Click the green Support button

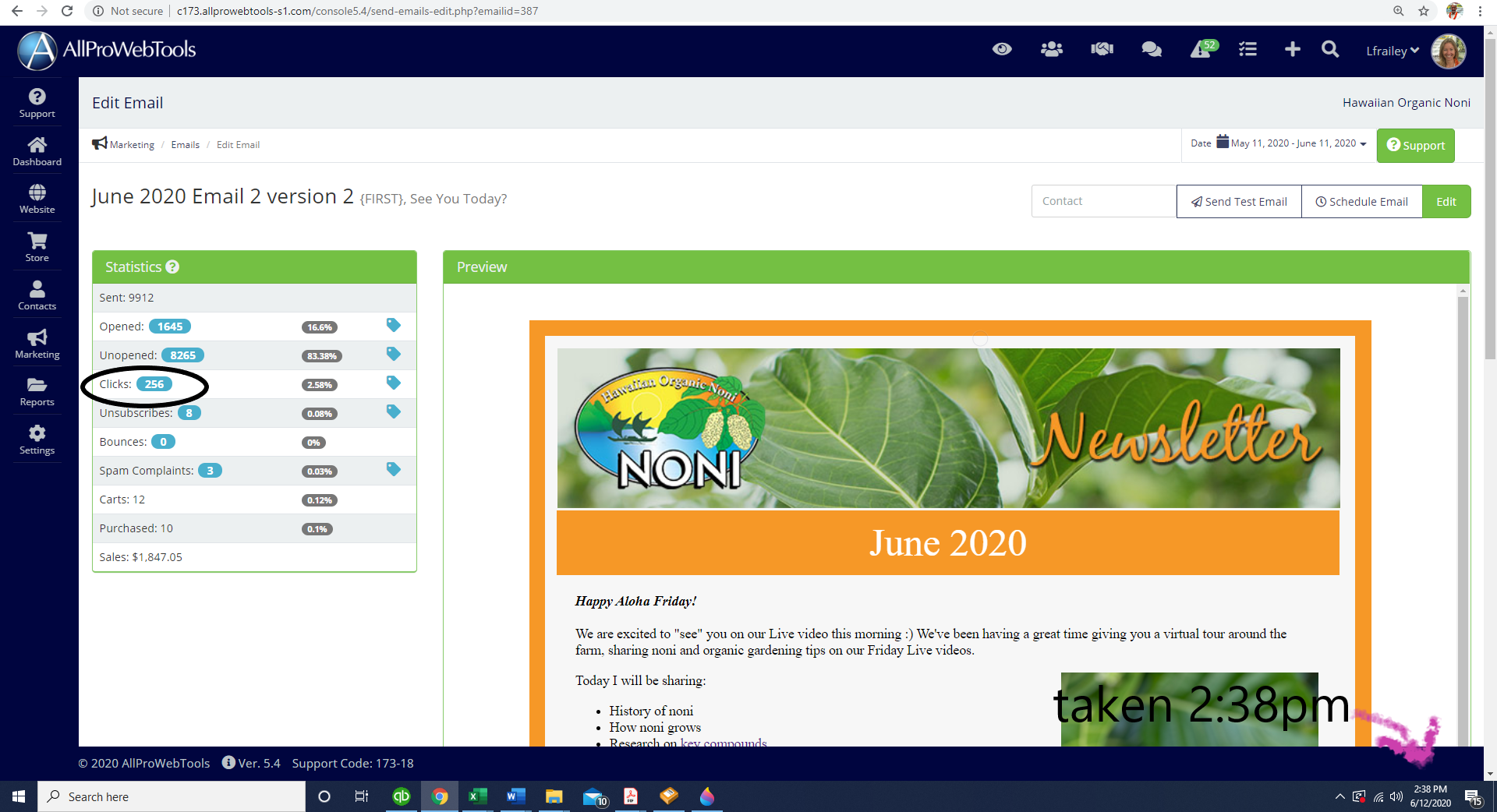click(1416, 146)
